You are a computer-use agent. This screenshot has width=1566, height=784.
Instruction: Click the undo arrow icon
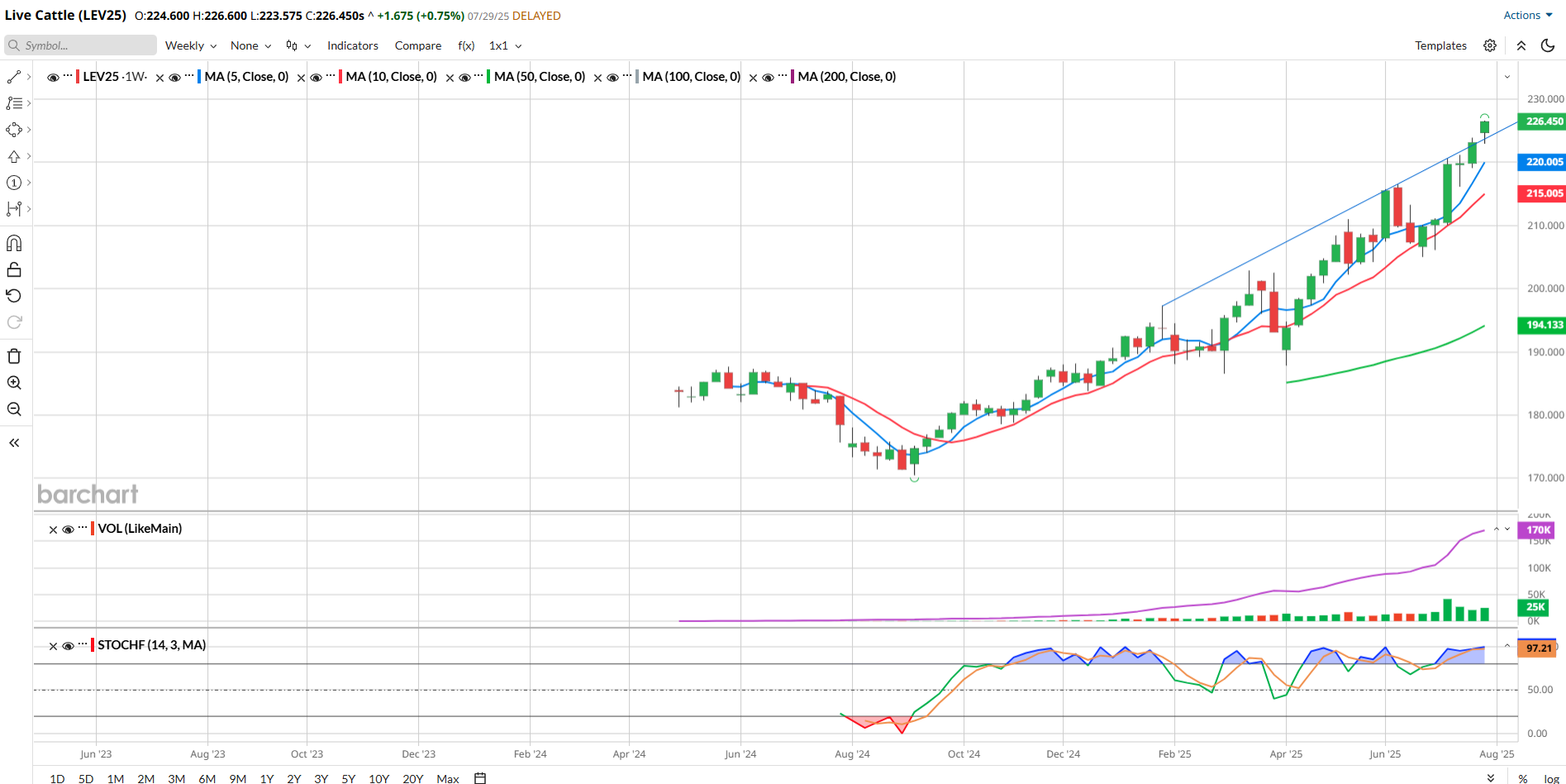[x=14, y=296]
